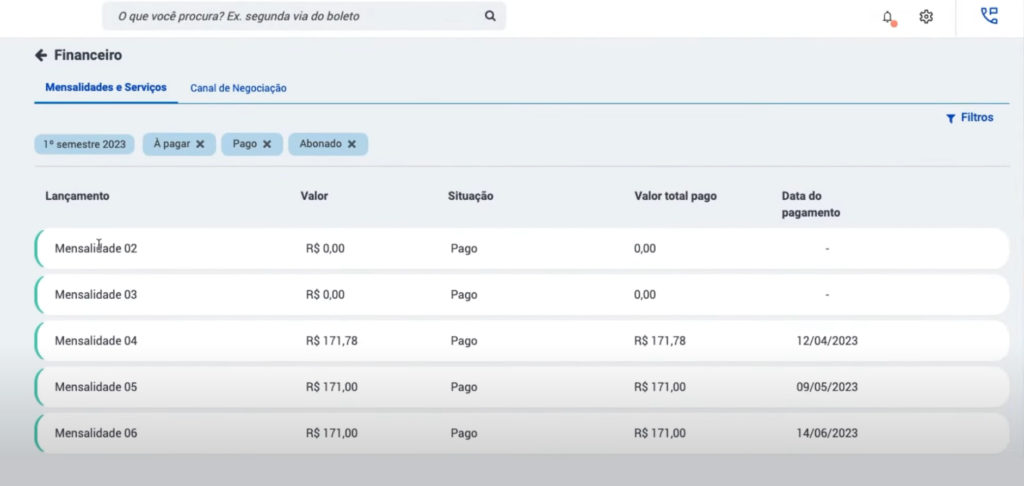Open the notifications bell
The height and width of the screenshot is (486, 1024).
(x=887, y=17)
